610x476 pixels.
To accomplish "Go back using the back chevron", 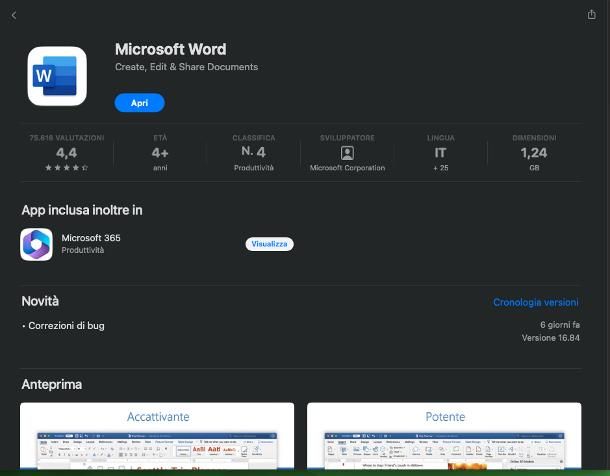I will pos(14,15).
